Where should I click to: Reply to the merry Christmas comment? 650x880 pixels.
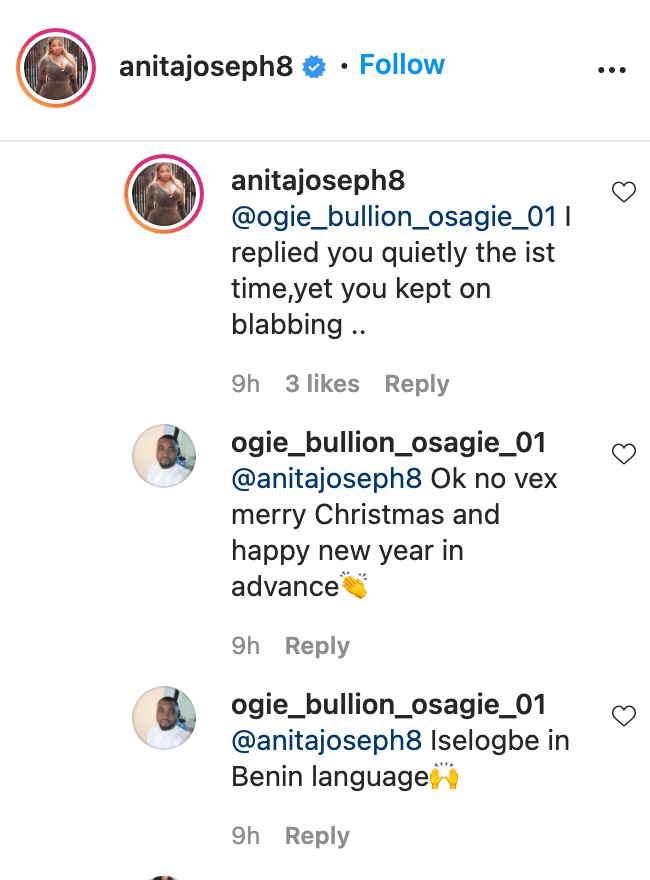[317, 646]
